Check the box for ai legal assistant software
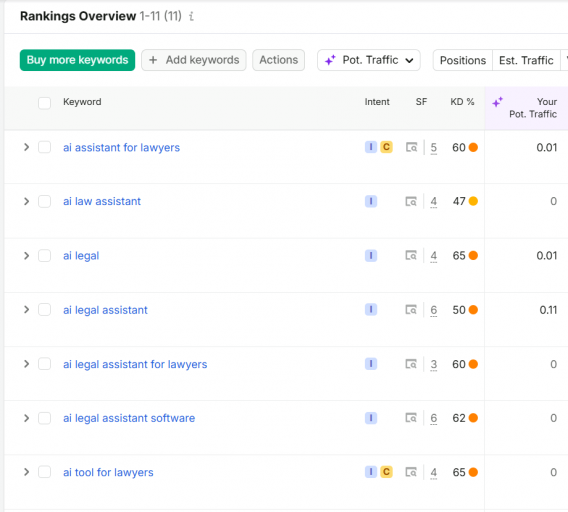This screenshot has width=568, height=512. pyautogui.click(x=45, y=418)
